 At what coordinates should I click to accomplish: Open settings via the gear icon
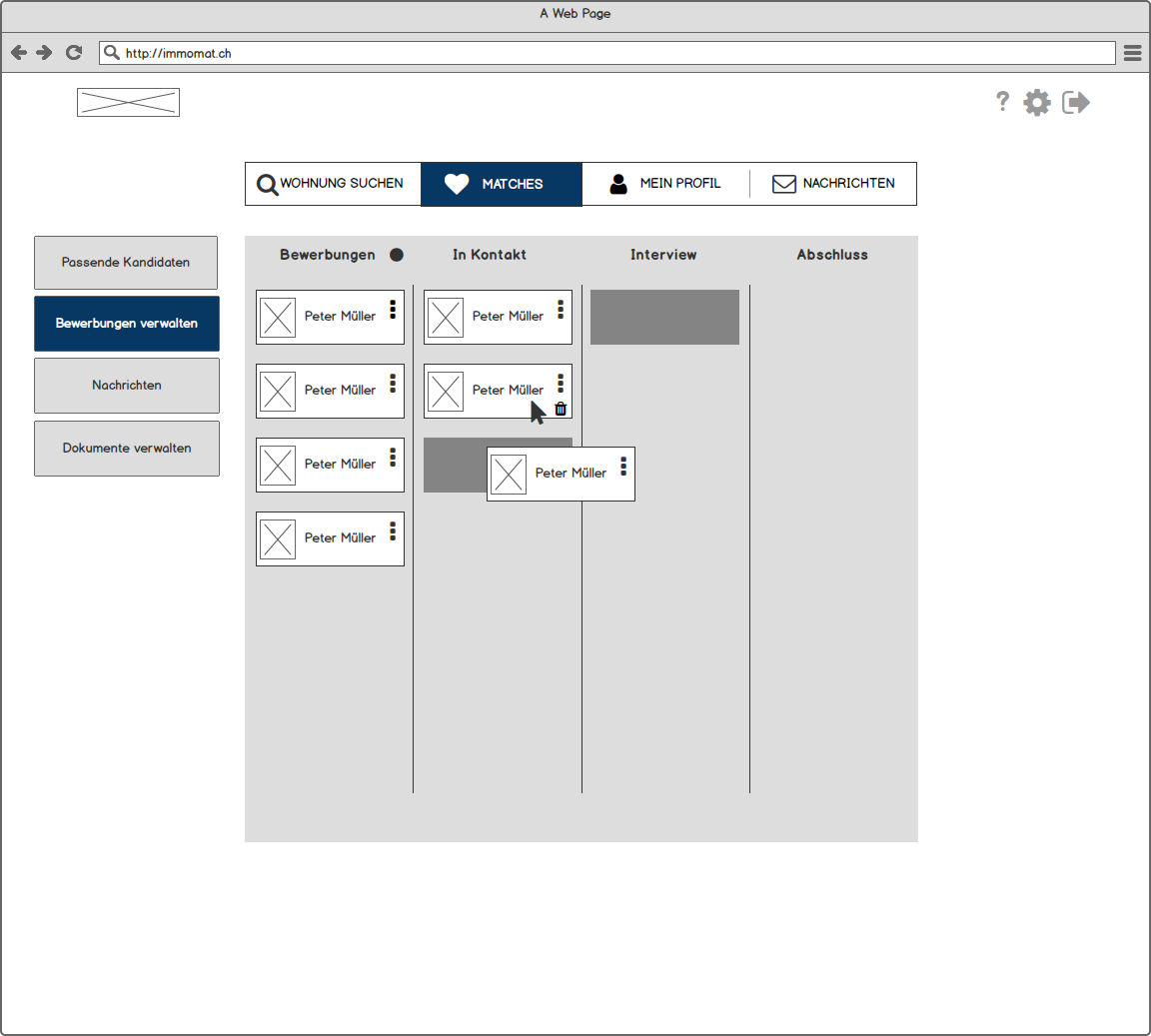coord(1037,102)
